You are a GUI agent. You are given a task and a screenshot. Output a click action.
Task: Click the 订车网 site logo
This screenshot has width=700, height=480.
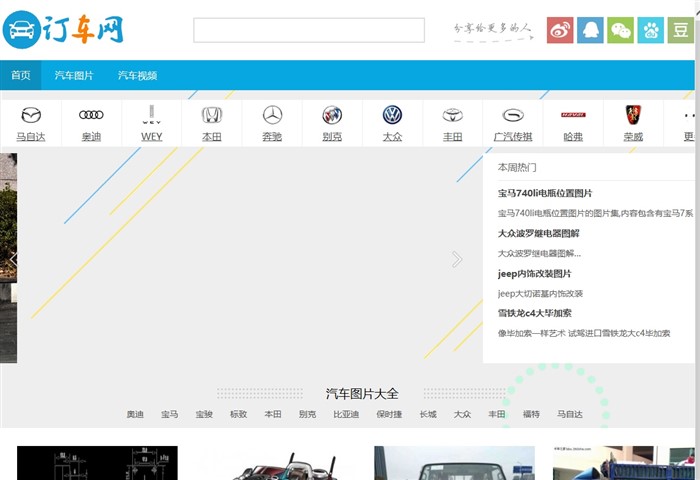[x=63, y=29]
